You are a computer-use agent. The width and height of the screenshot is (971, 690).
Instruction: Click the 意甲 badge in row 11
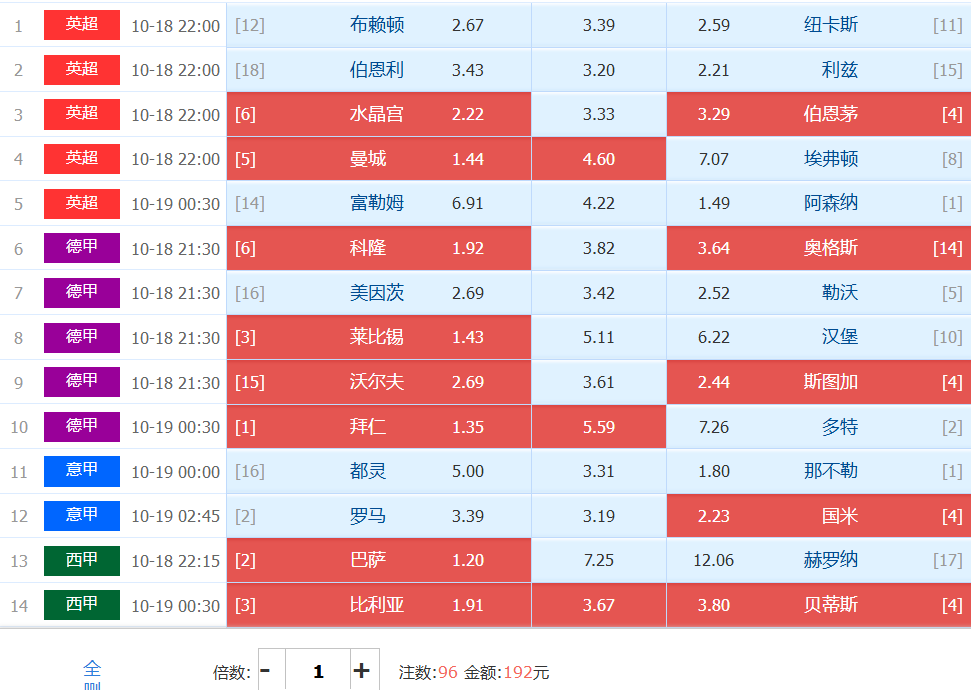pyautogui.click(x=82, y=471)
